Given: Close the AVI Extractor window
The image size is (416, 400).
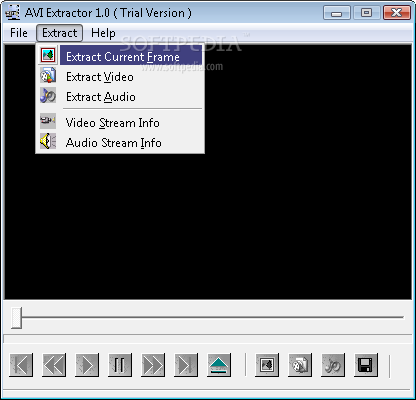Looking at the screenshot, I should coord(396,13).
